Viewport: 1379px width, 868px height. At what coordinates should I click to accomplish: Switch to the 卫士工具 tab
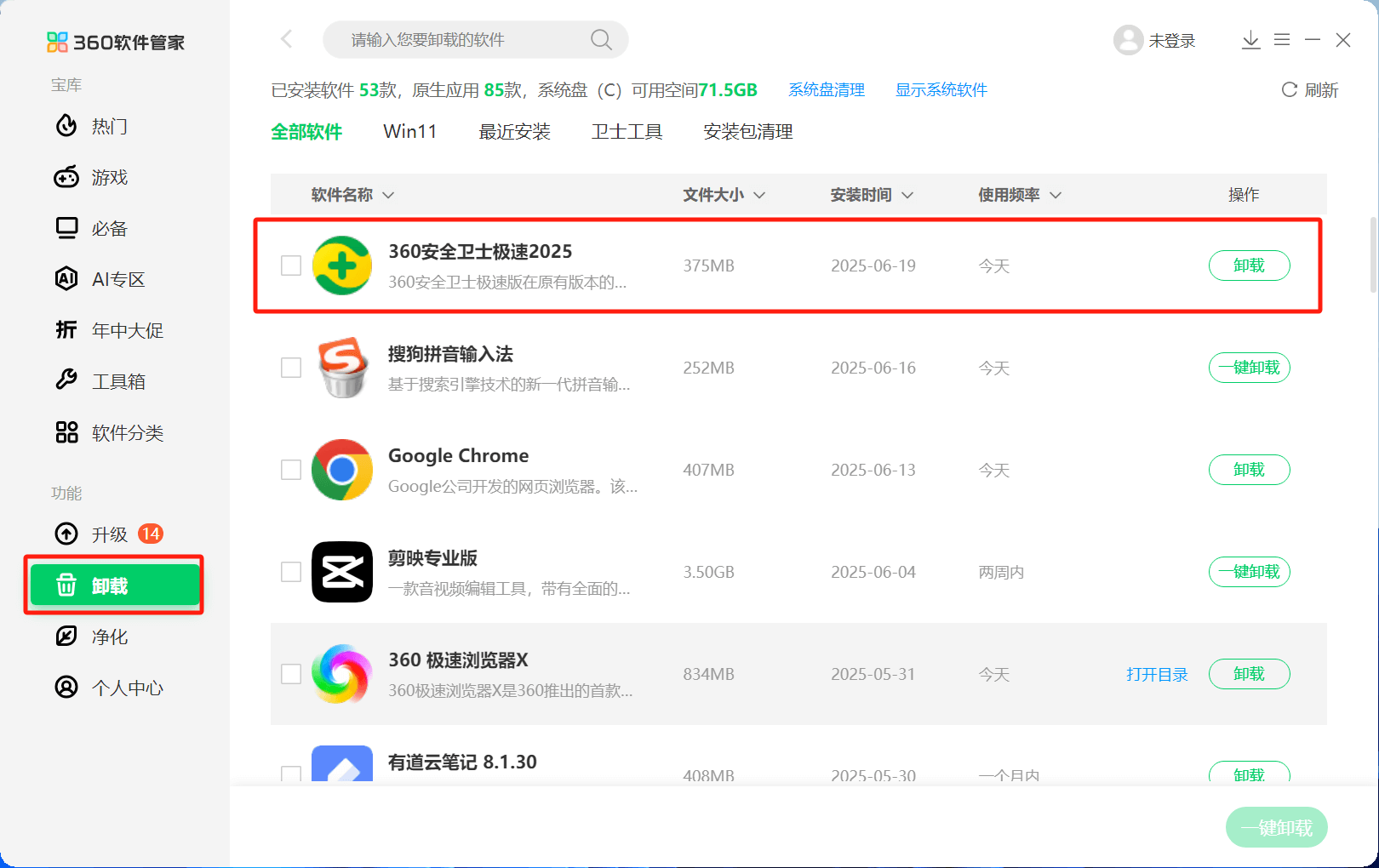pos(627,132)
